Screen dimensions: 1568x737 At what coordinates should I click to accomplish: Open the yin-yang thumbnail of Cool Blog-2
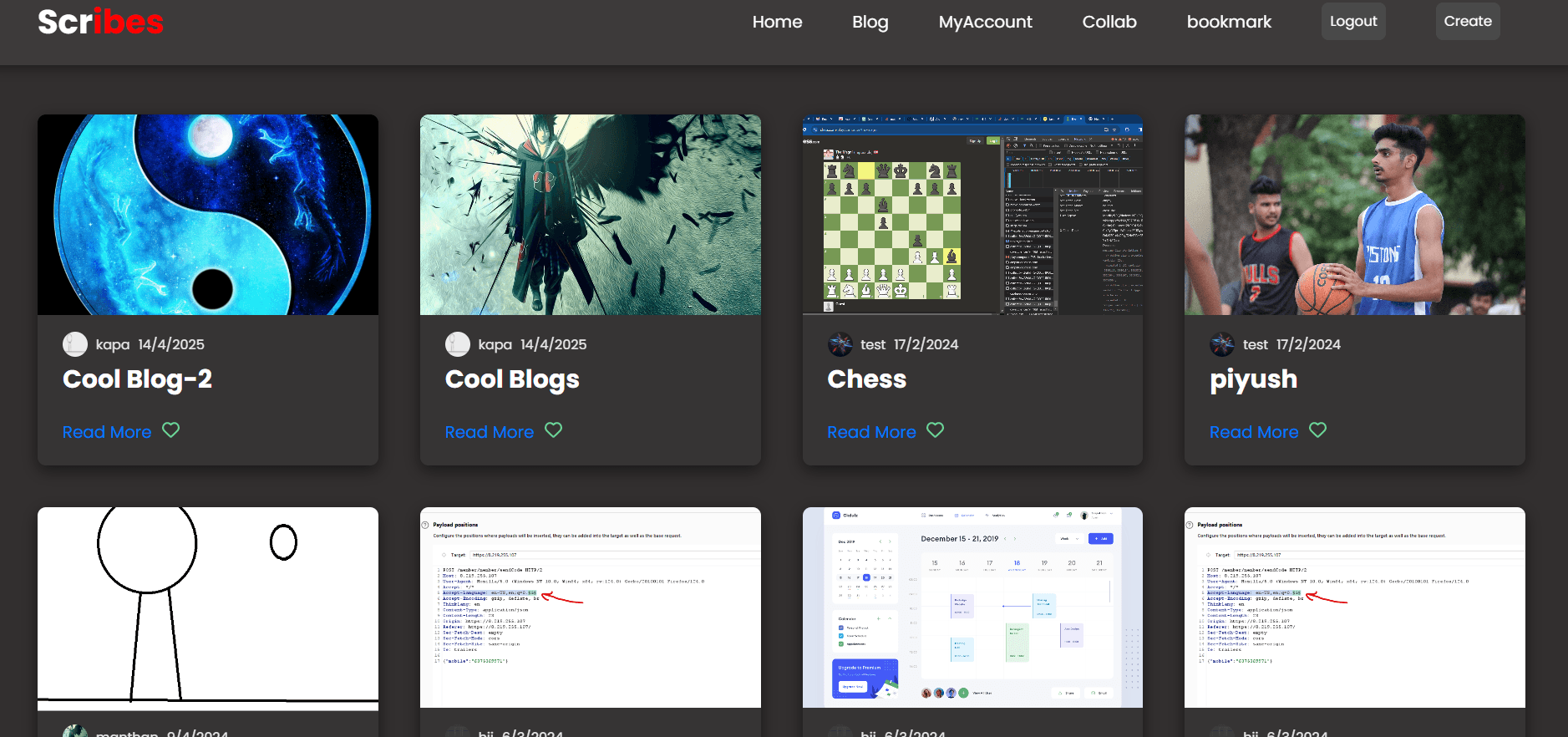pyautogui.click(x=208, y=215)
